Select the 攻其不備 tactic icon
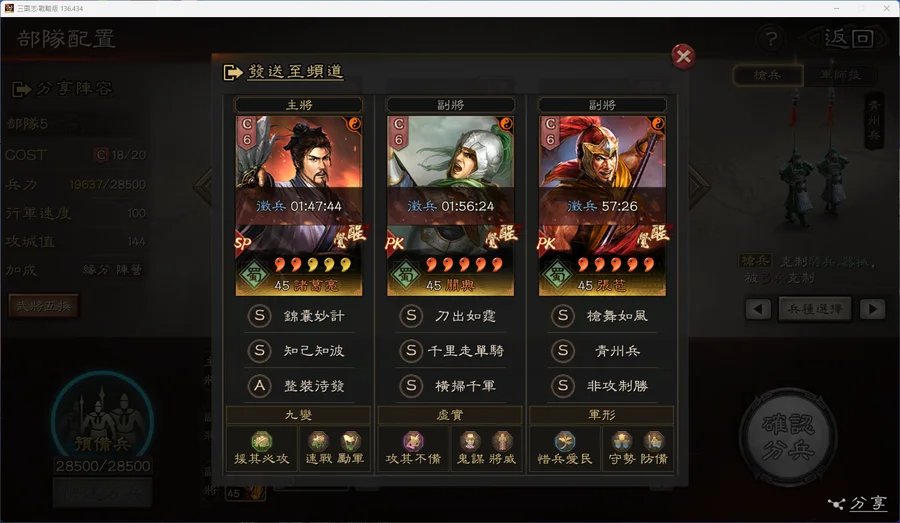900x523 pixels. click(x=413, y=441)
